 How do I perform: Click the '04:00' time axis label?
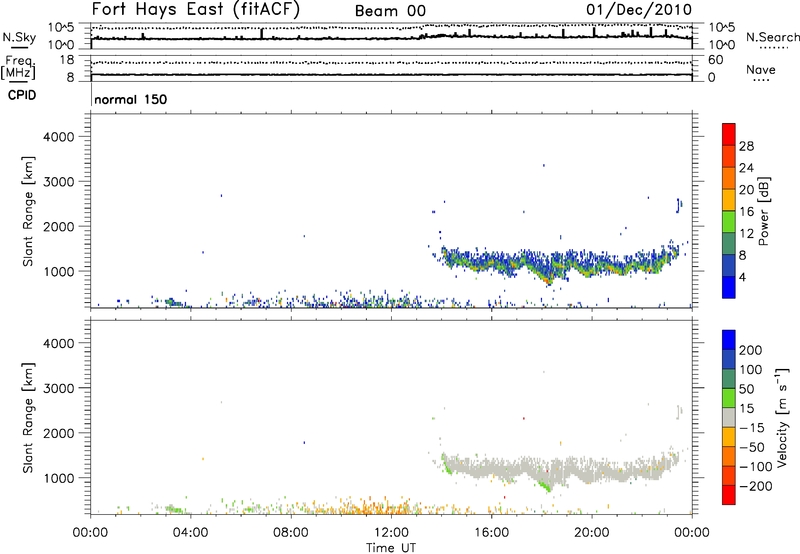click(191, 533)
